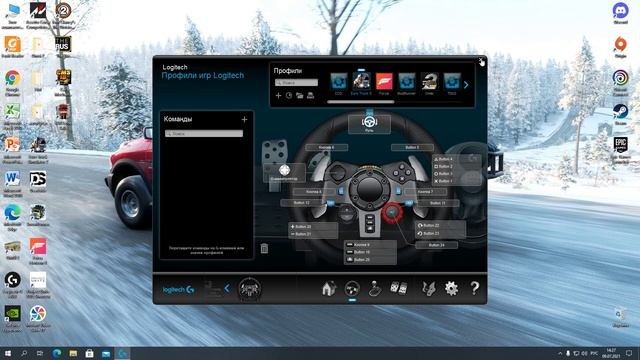Select the Button 24 assignment label
The height and width of the screenshot is (360, 640).
tap(437, 245)
